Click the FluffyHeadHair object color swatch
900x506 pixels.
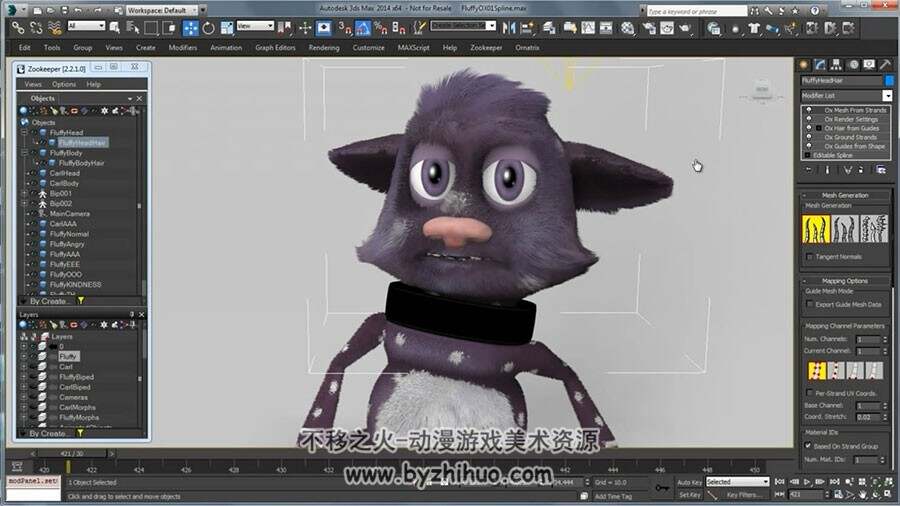(889, 81)
